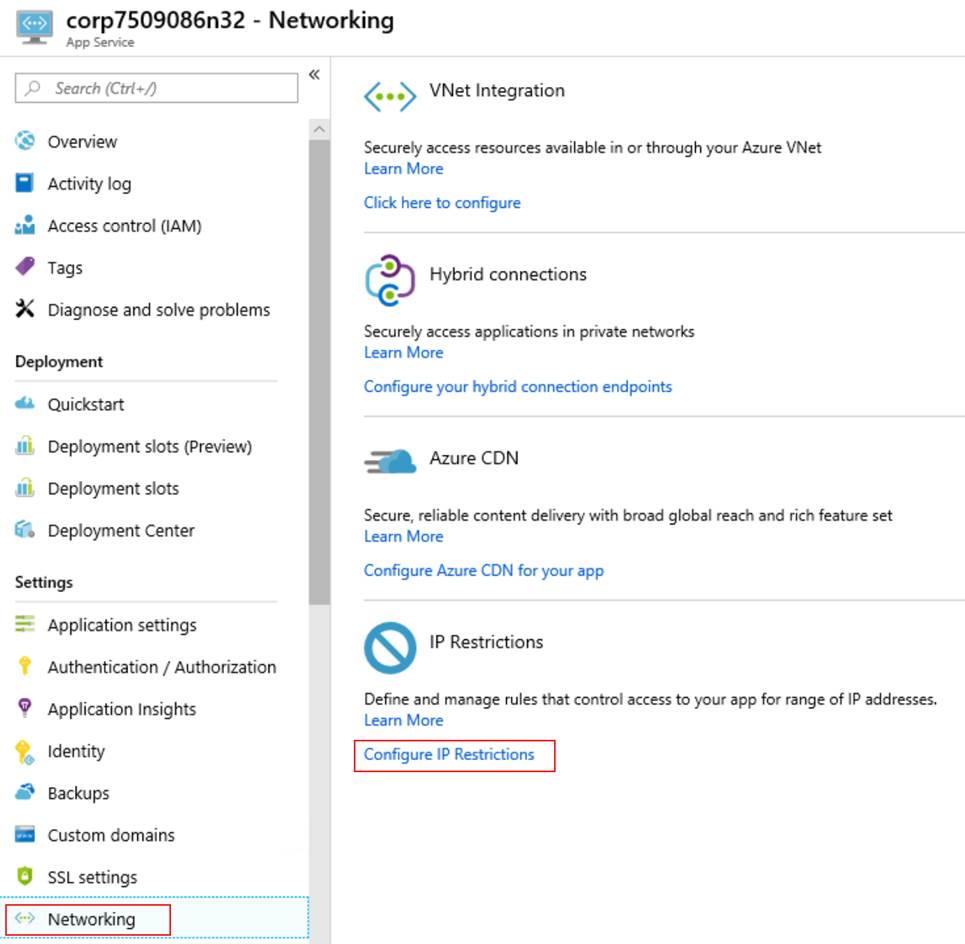
Task: Click the Activity log icon
Action: coord(25,183)
